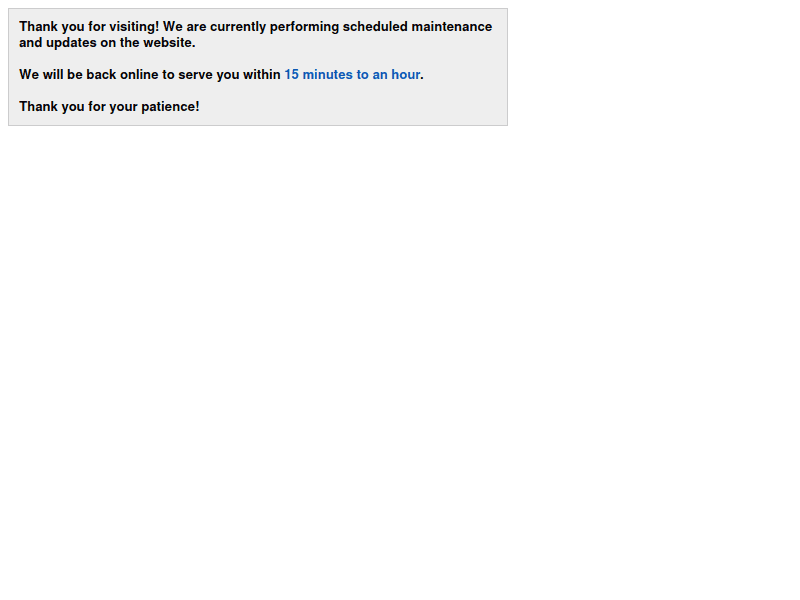Click the blue '15 minutes to an hour' text

352,75
